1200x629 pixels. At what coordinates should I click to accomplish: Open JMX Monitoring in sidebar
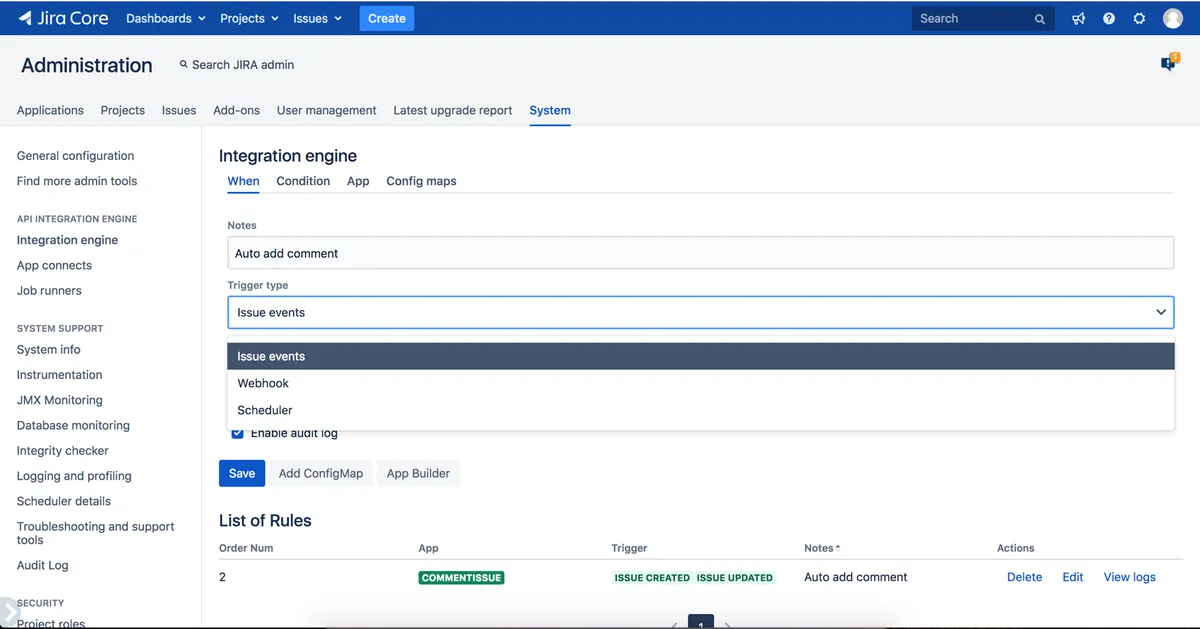59,400
